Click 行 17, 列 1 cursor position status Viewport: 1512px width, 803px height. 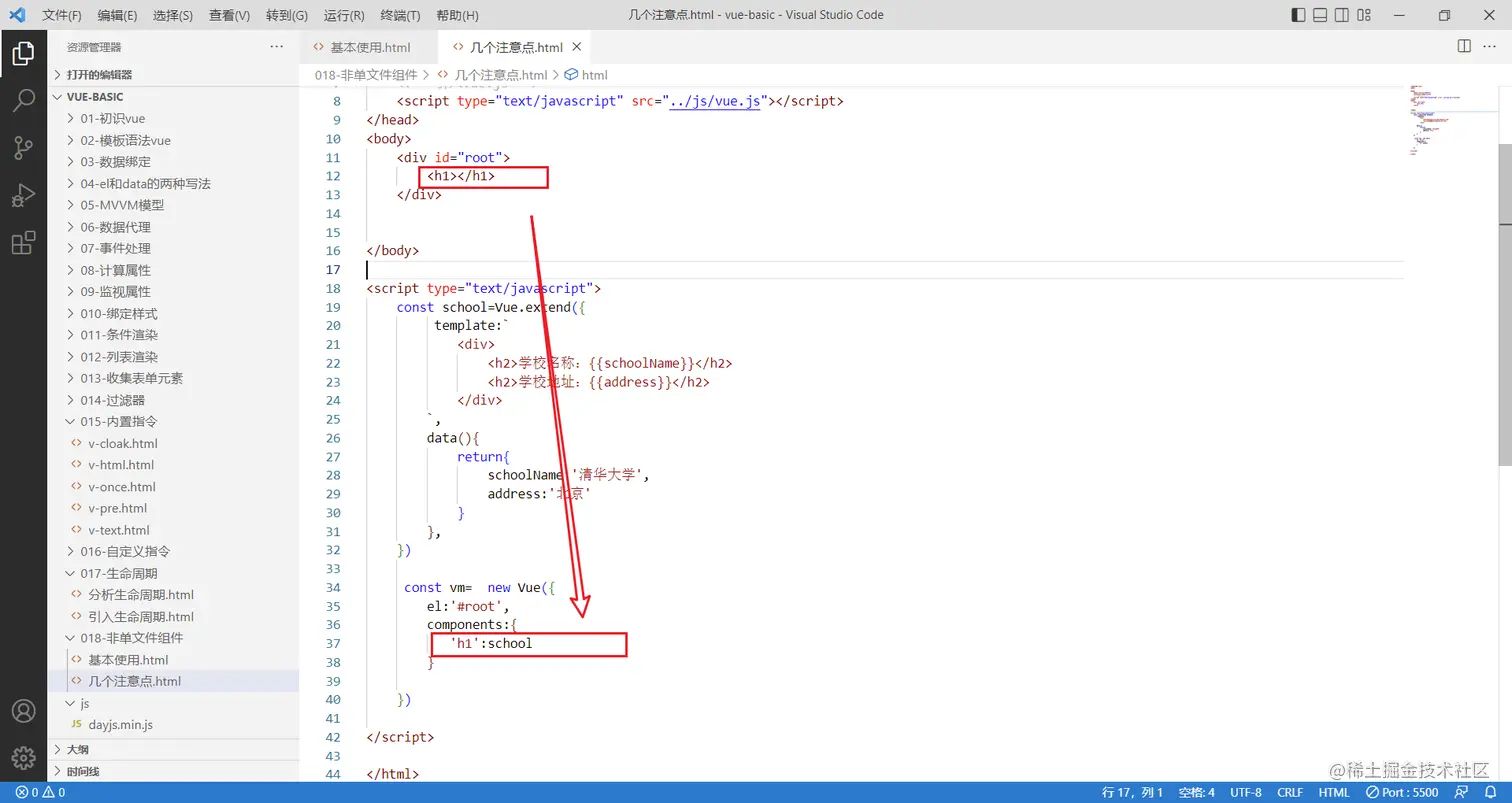point(1133,792)
